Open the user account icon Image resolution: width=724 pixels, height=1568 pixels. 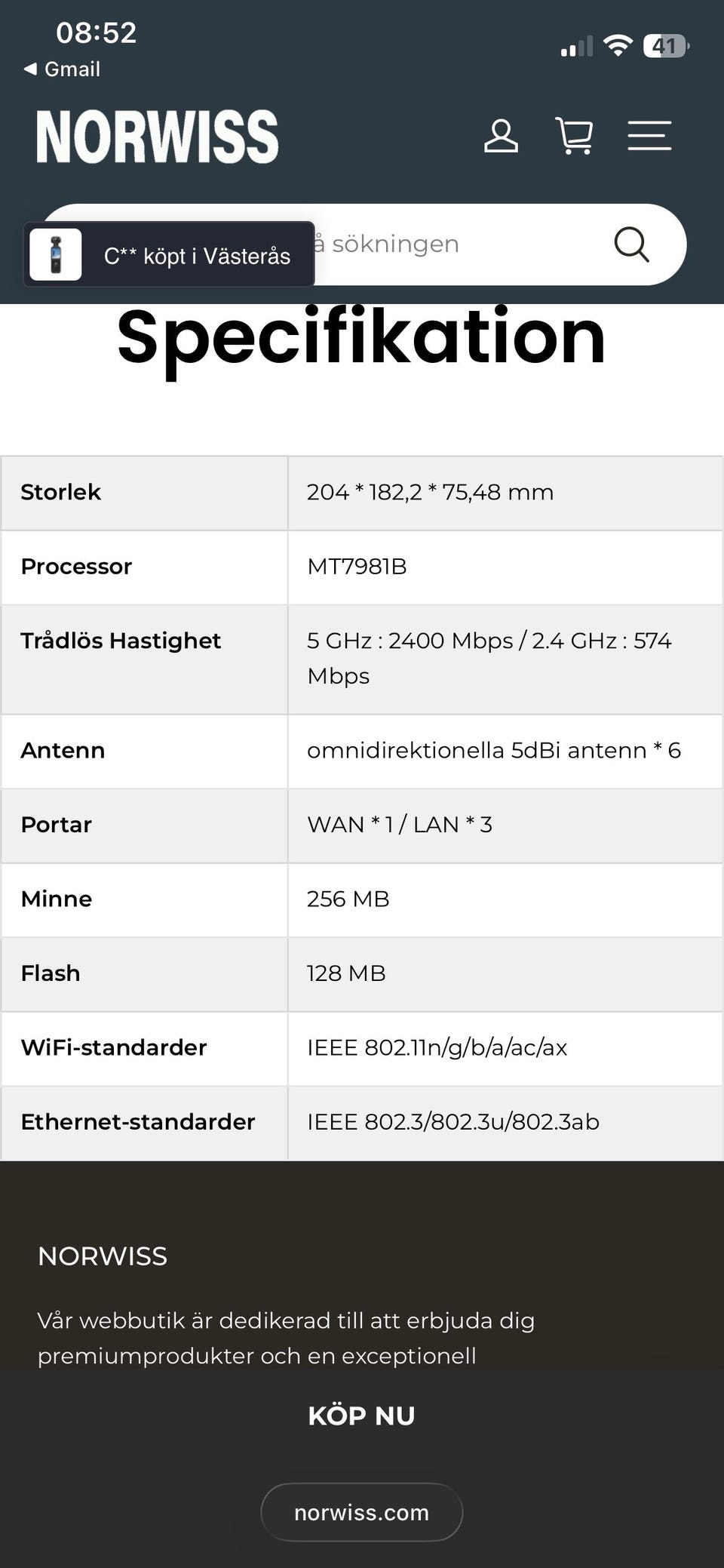[501, 136]
